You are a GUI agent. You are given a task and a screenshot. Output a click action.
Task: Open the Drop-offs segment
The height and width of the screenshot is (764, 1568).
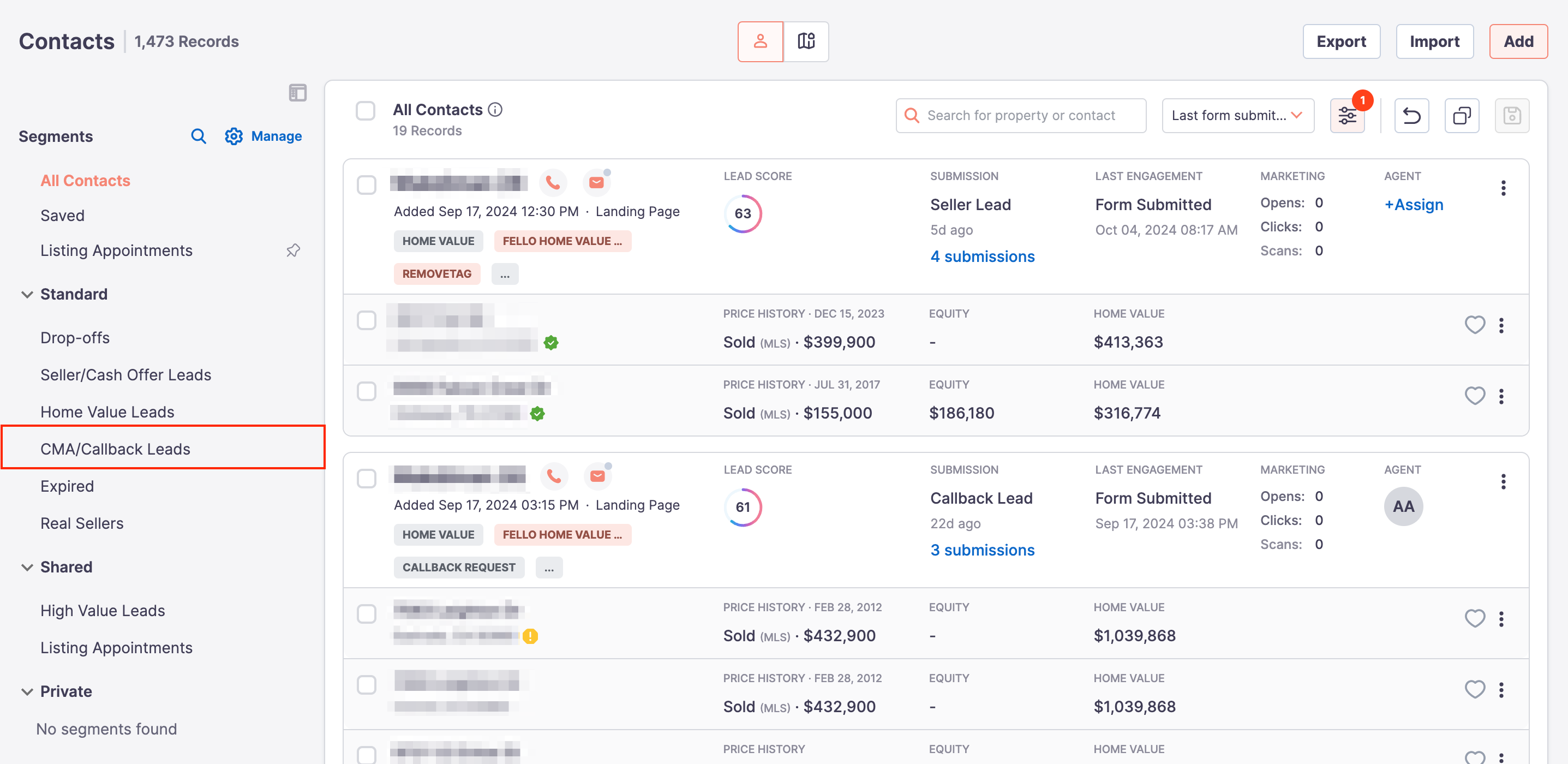click(75, 337)
